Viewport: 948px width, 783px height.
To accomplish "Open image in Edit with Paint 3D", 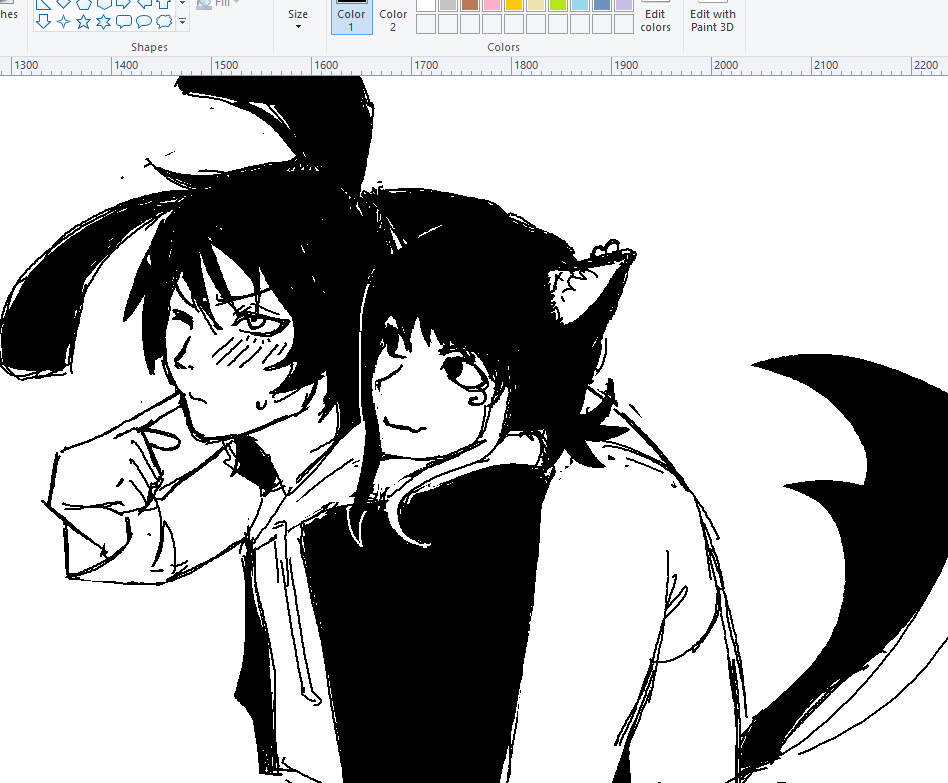I will pyautogui.click(x=713, y=18).
